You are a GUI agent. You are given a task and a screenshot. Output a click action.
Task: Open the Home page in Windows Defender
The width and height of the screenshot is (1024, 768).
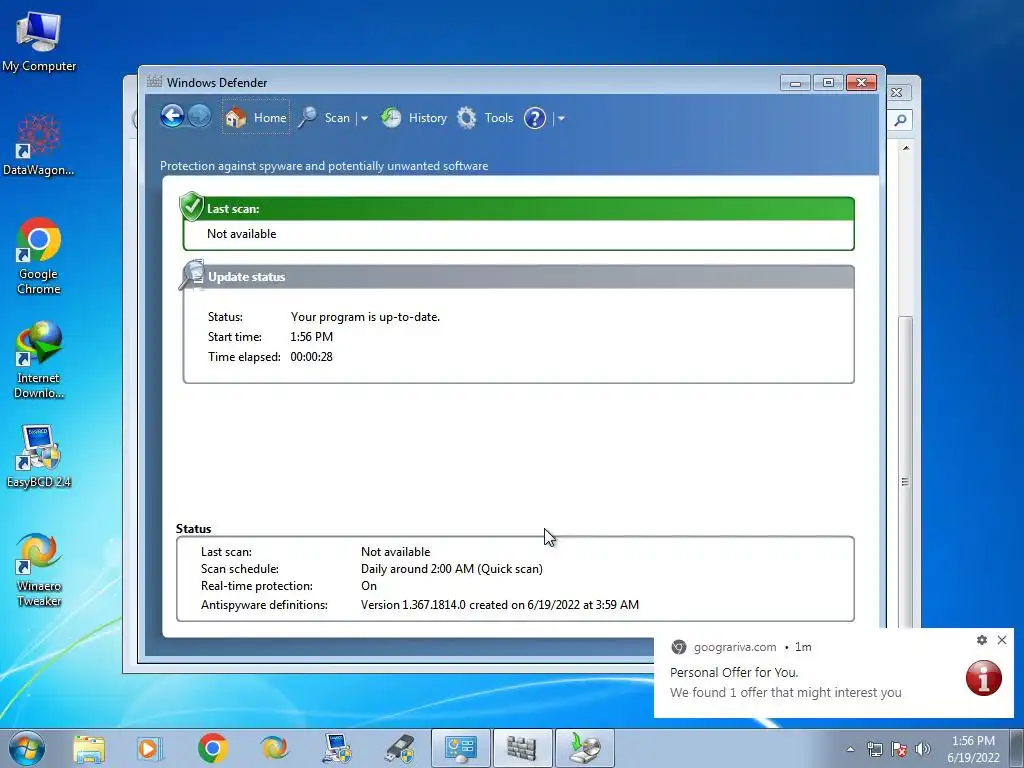tap(256, 118)
